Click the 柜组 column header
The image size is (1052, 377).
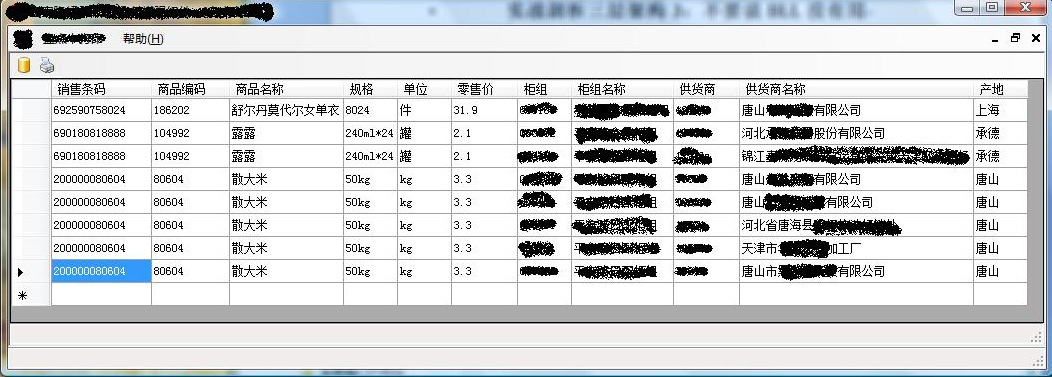pyautogui.click(x=544, y=89)
